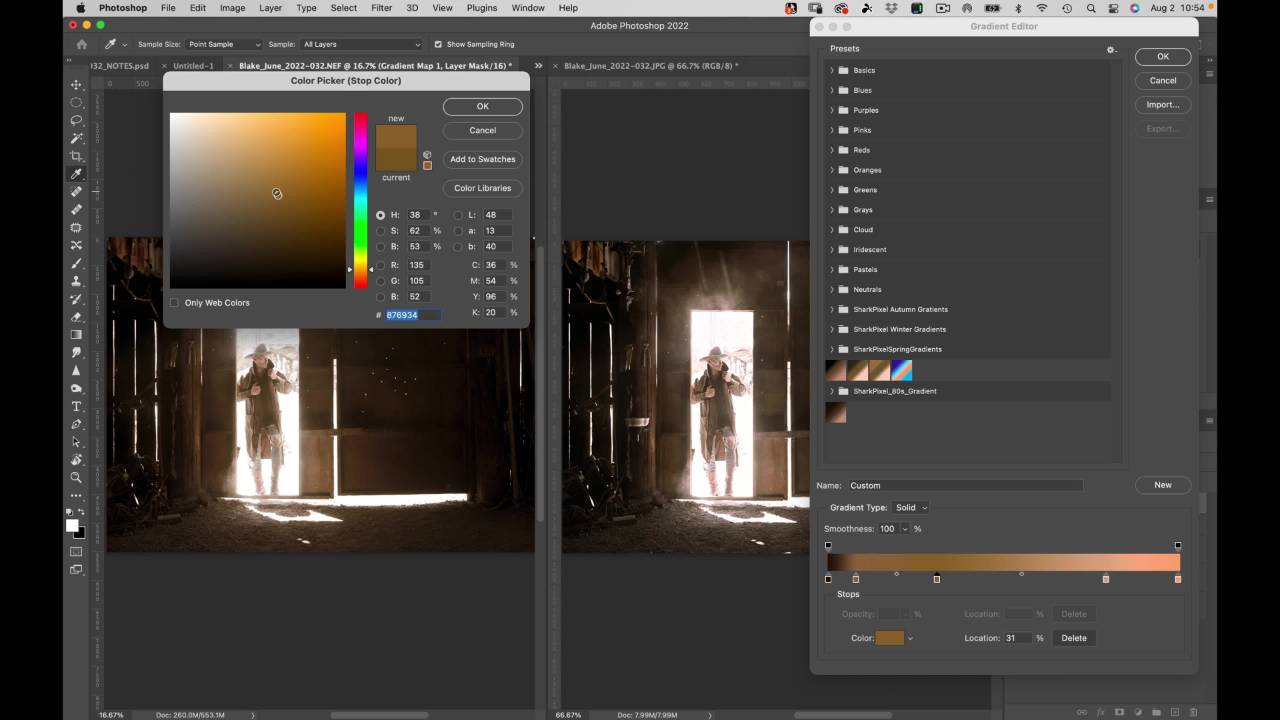Open the Gradient Type dropdown
Viewport: 1280px width, 720px height.
pyautogui.click(x=910, y=508)
